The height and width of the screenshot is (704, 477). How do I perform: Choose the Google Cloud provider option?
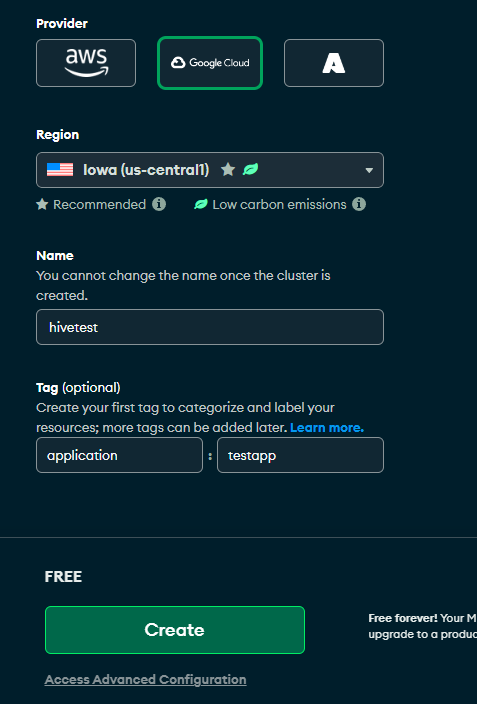[210, 63]
